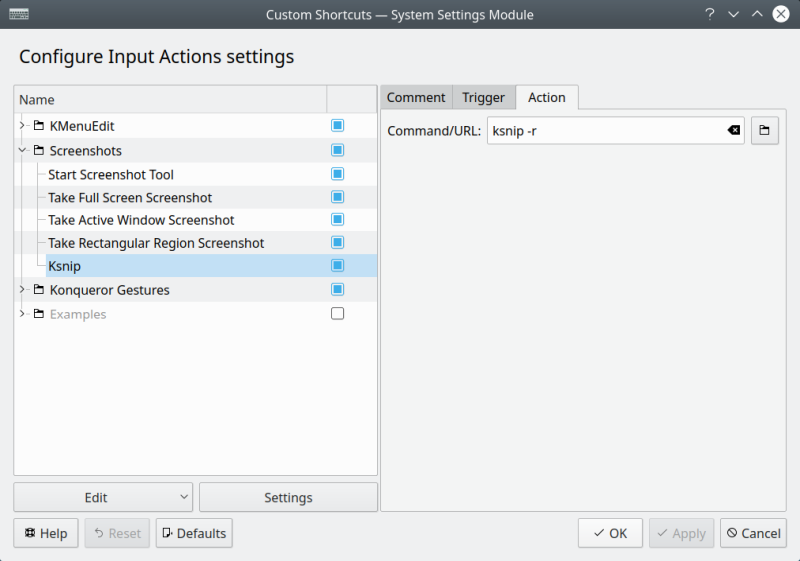
Task: Disable the Ksnip shortcut checkbox
Action: pyautogui.click(x=337, y=266)
